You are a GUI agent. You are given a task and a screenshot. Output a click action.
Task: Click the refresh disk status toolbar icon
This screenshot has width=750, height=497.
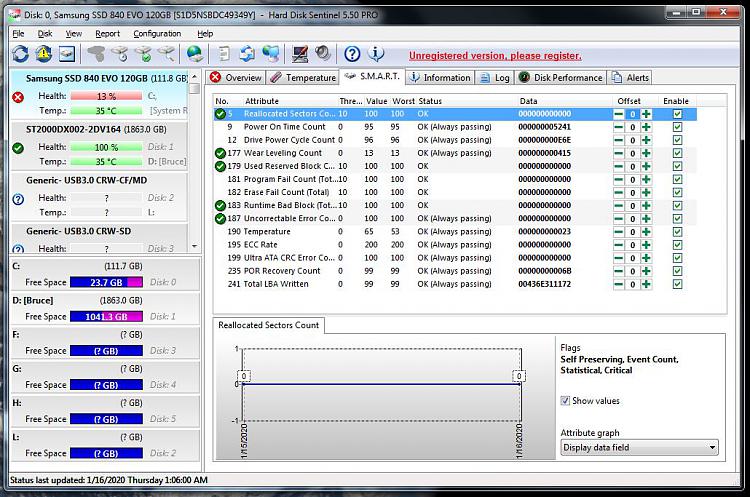coord(20,54)
